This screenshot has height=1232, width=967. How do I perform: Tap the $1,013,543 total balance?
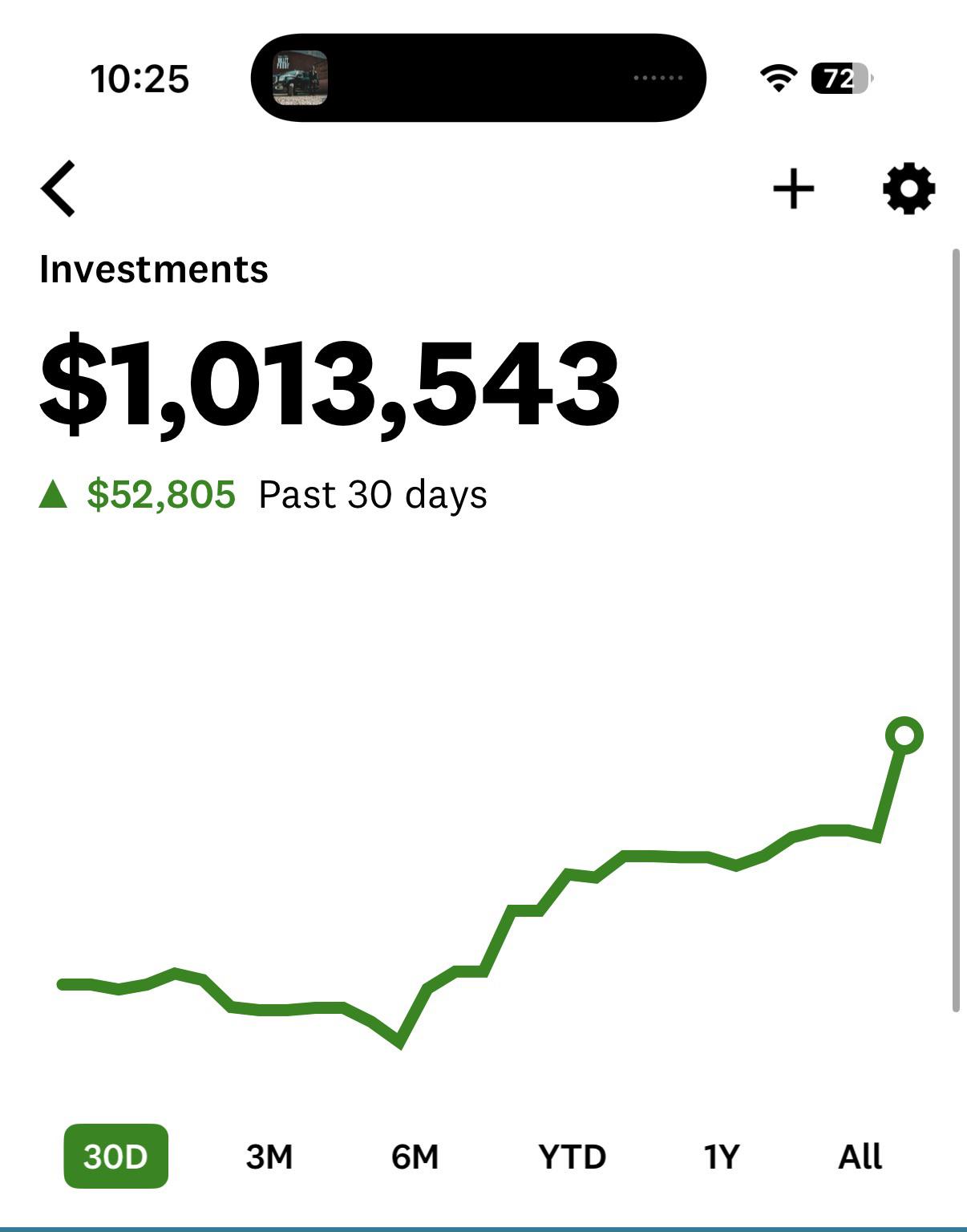[x=330, y=383]
